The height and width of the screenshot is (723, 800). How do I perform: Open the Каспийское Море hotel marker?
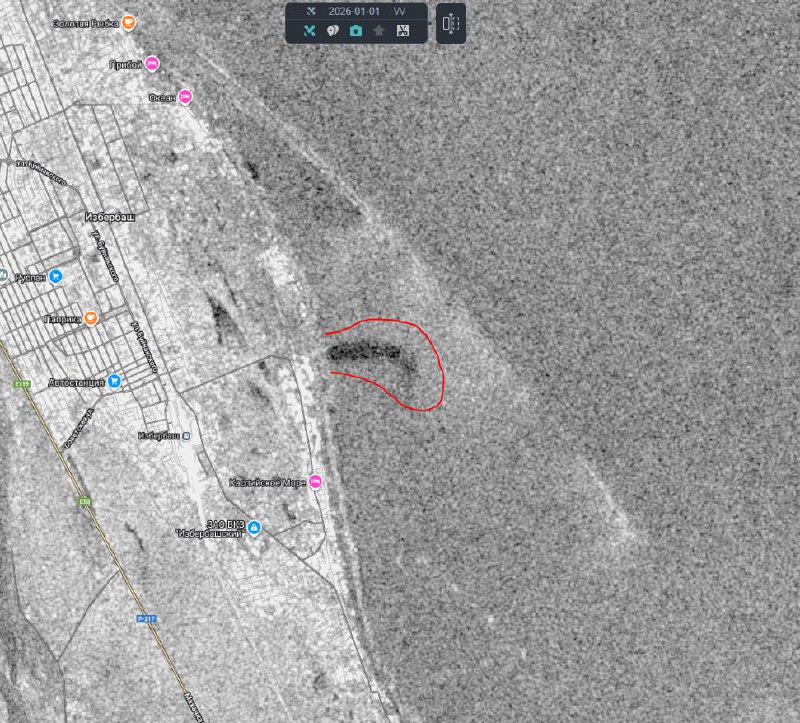click(316, 482)
